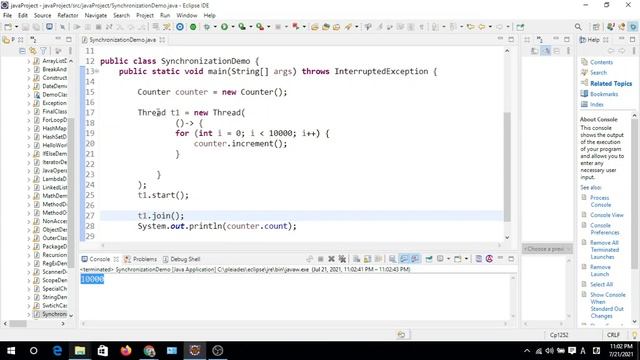Viewport: 640px width, 360px height.
Task: Click the Open Type toolbar icon
Action: click(x=315, y=27)
